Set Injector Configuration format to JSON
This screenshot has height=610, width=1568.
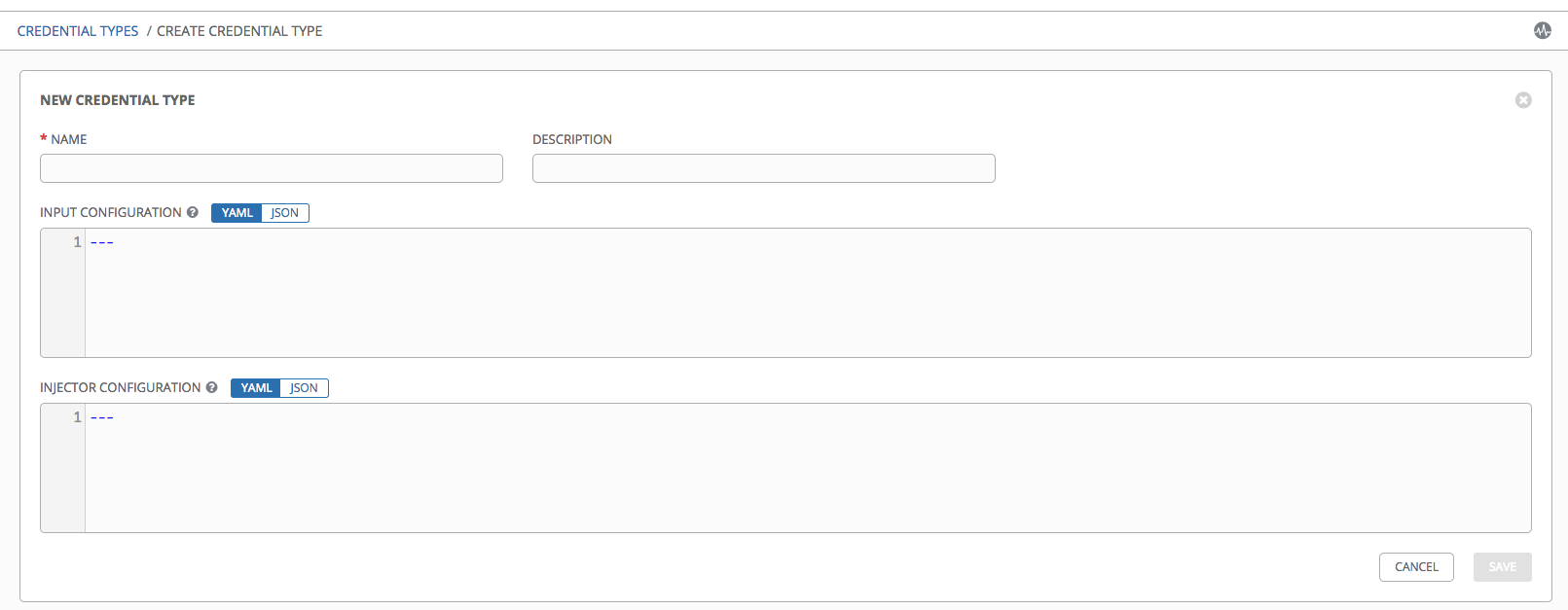(304, 388)
